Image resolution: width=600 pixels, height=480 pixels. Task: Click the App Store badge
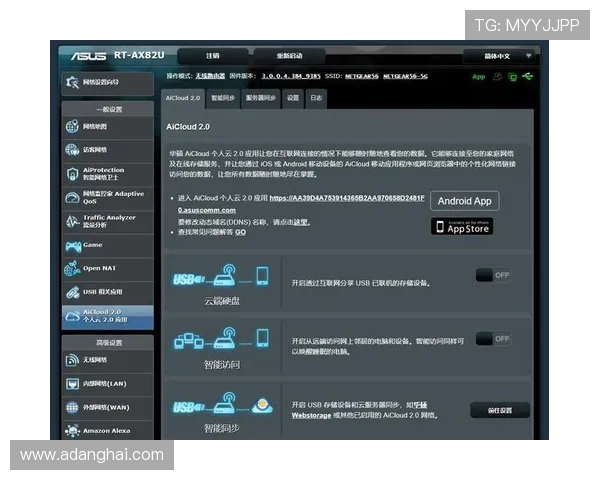point(462,226)
